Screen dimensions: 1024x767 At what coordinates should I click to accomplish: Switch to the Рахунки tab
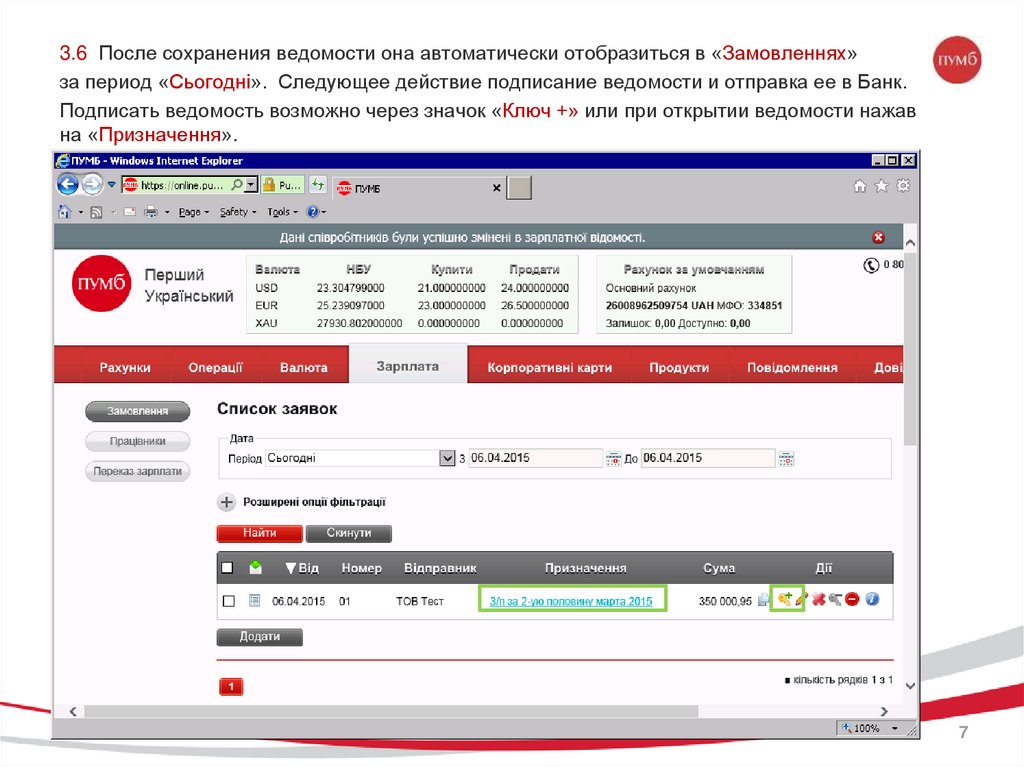pyautogui.click(x=125, y=368)
